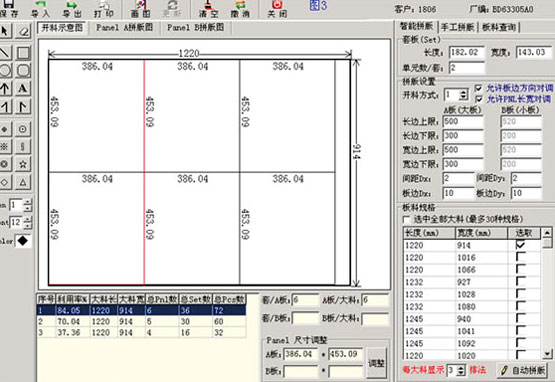Click the 打印 print toolbar icon
555x382 pixels.
pyautogui.click(x=104, y=9)
